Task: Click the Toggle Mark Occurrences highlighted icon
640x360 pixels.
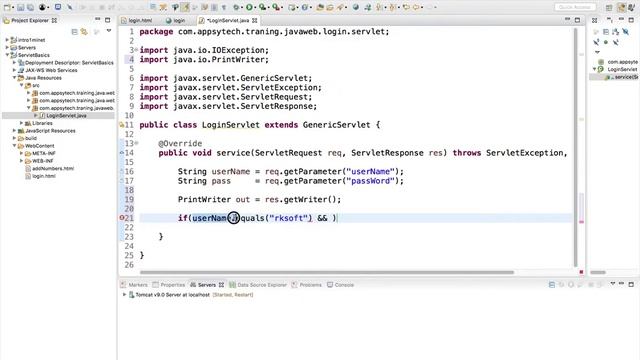Action: pyautogui.click(x=185, y=7)
